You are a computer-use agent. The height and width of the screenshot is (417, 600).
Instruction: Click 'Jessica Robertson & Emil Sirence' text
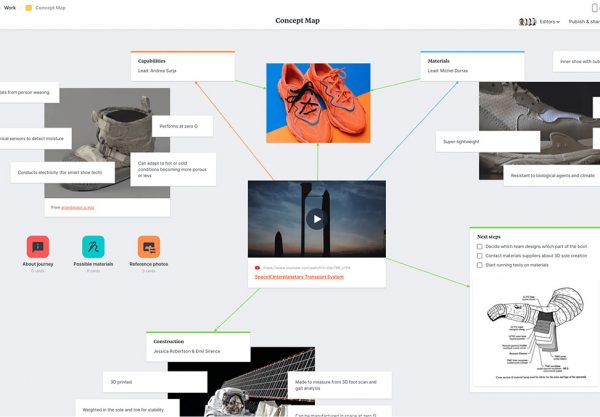tap(187, 351)
